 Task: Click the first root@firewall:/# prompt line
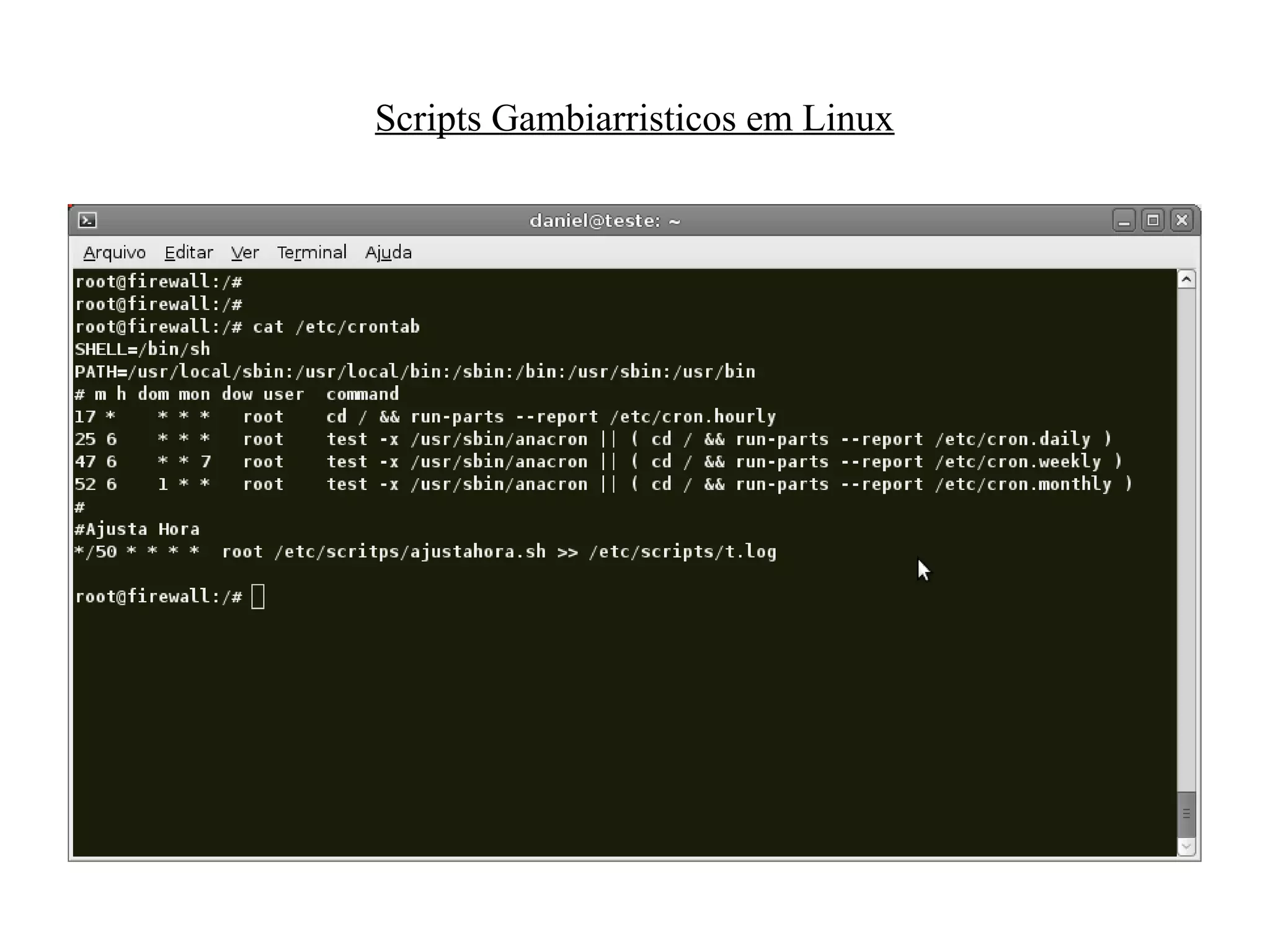[158, 282]
